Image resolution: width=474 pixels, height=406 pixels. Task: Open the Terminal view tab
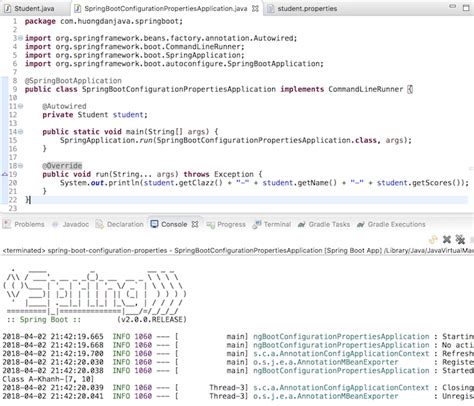pyautogui.click(x=272, y=224)
